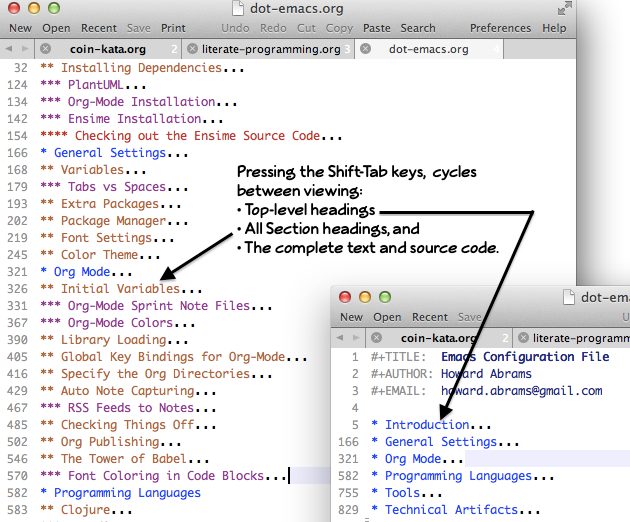Click the Font Settings heading
Viewport: 630px width, 522px height.
pyautogui.click(x=107, y=238)
